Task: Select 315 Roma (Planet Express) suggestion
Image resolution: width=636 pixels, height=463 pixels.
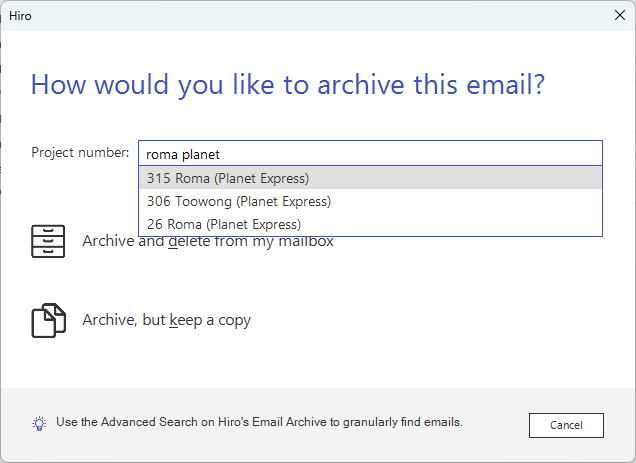Action: (228, 179)
